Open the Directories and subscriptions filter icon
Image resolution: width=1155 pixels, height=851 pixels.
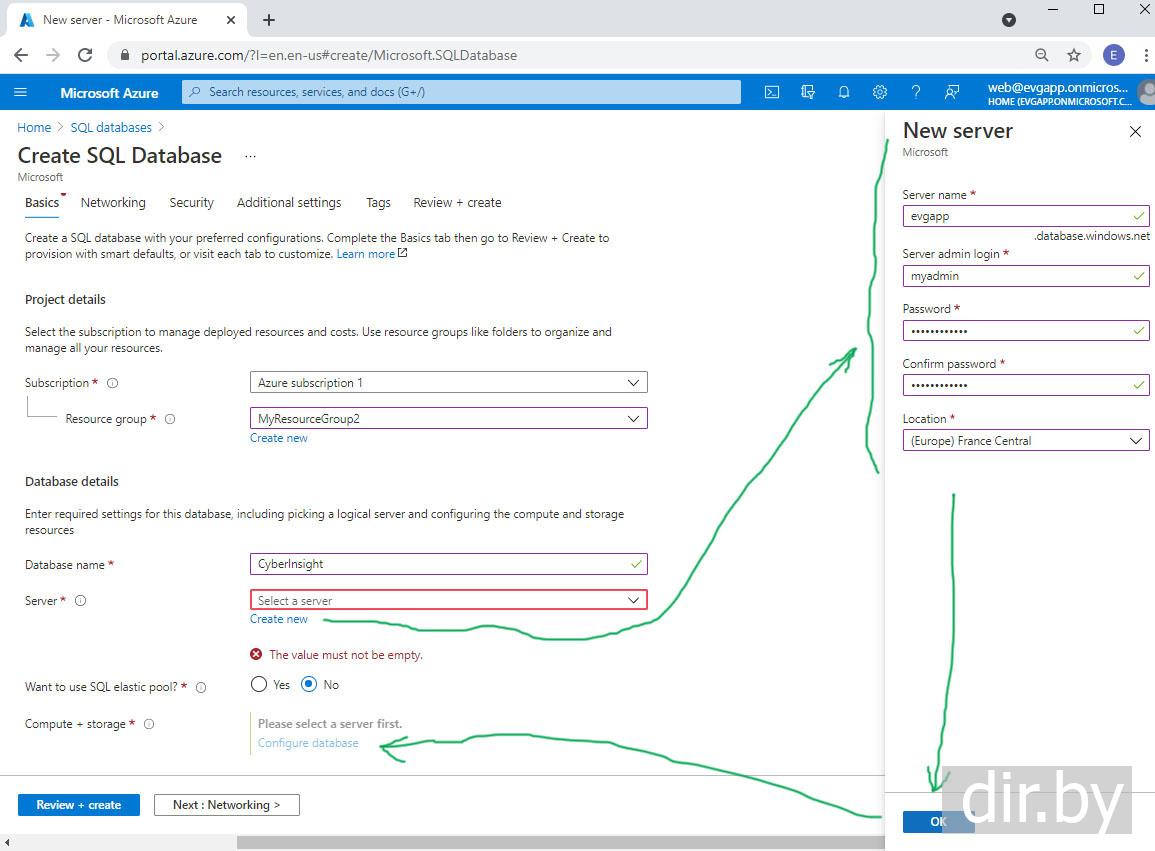(808, 92)
